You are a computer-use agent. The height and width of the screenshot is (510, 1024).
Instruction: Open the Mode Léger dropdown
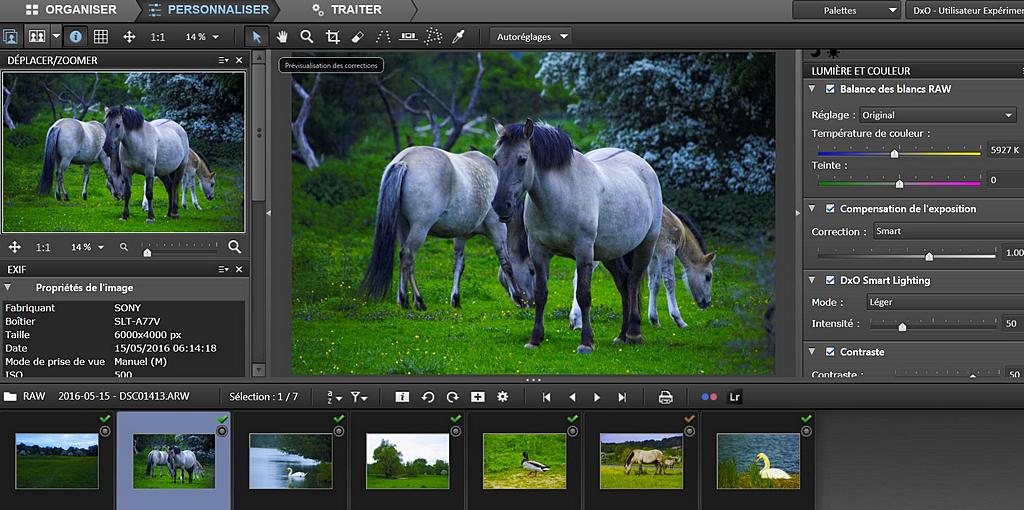click(944, 302)
